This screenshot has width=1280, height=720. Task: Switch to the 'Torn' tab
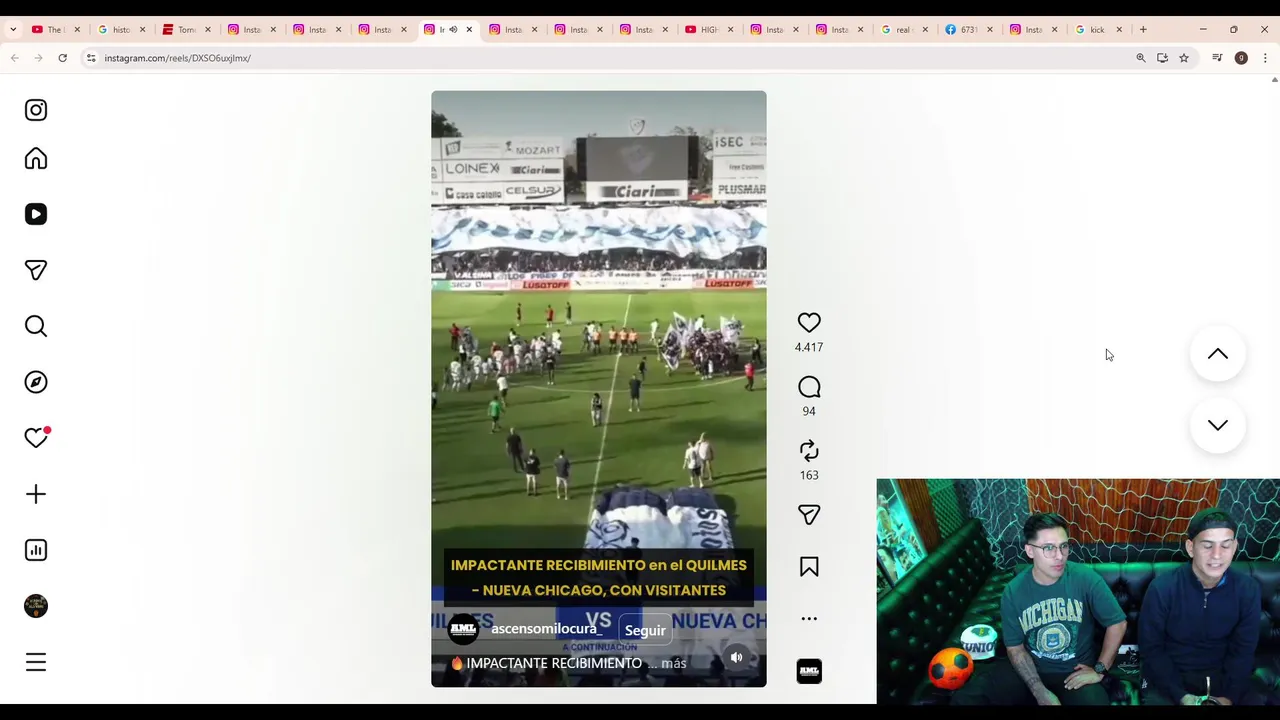[185, 30]
